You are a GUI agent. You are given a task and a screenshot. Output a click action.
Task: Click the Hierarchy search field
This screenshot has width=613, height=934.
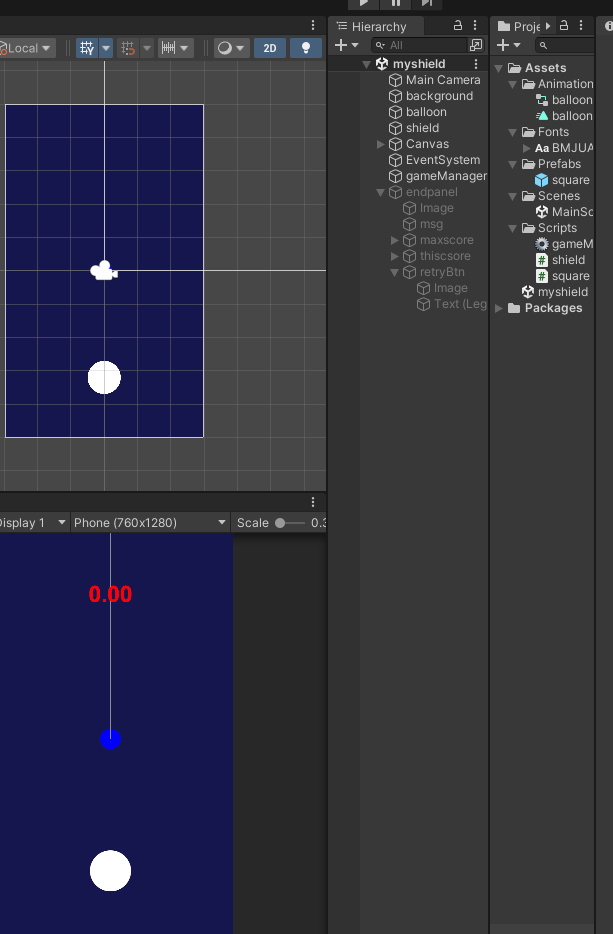419,45
